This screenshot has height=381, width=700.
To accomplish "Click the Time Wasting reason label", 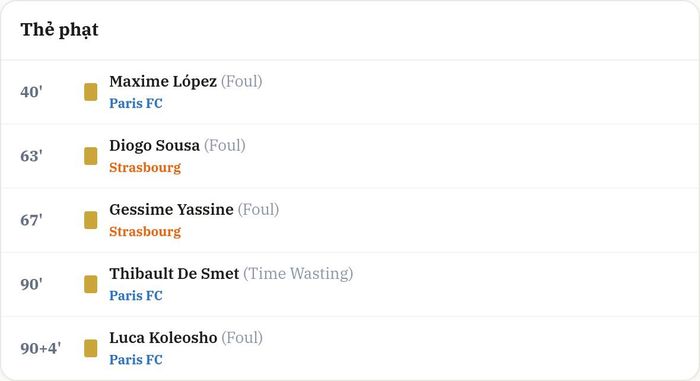I will 298,274.
